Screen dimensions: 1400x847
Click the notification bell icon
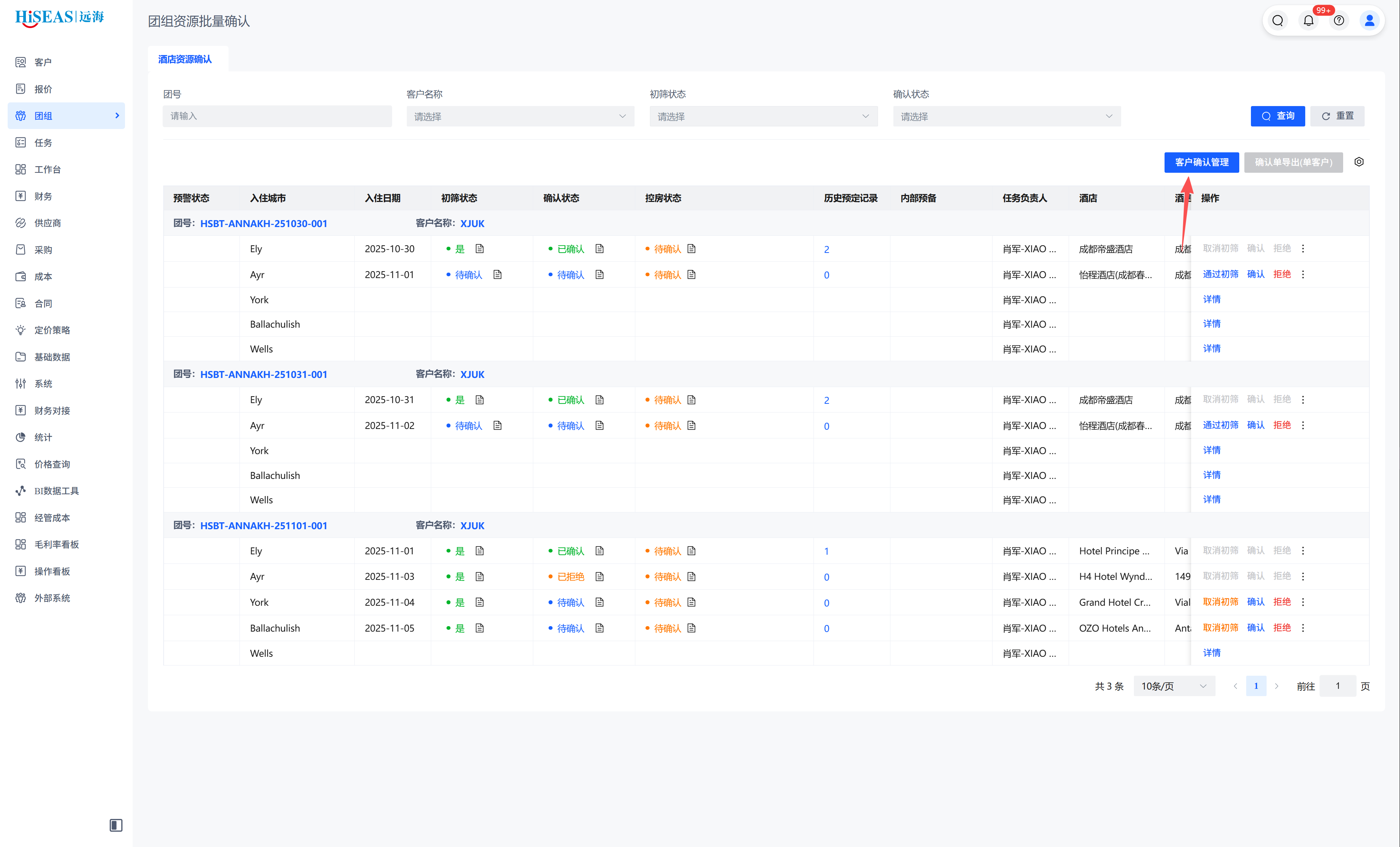pyautogui.click(x=1308, y=21)
